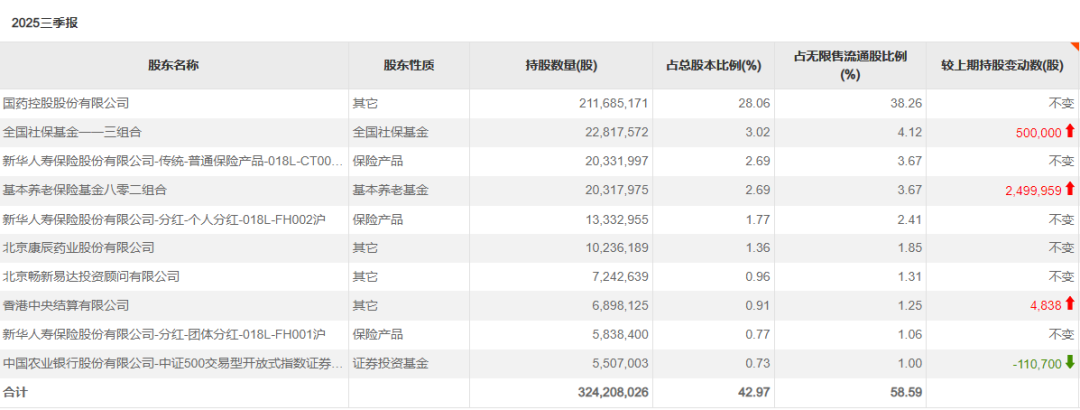1080x410 pixels.
Task: Open shareholder 国药控股股份有限公司
Action: click(66, 103)
